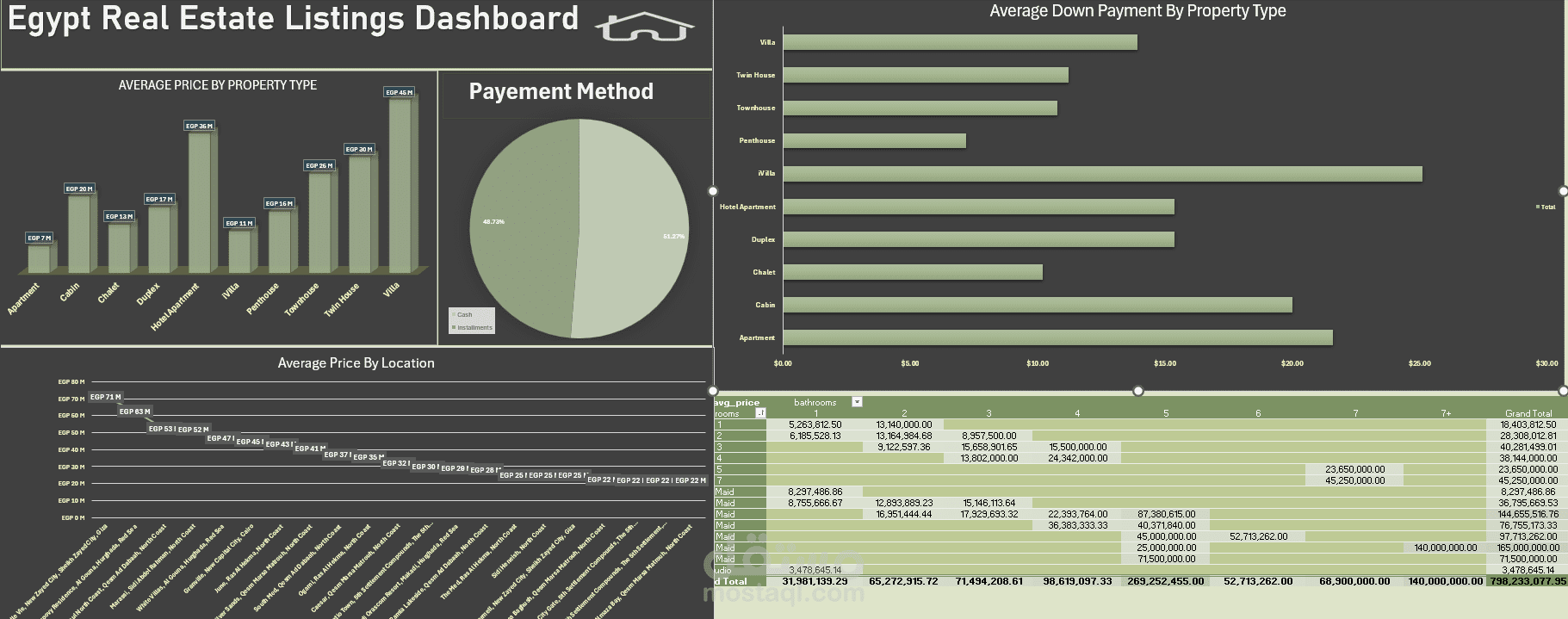This screenshot has height=619, width=1568.
Task: Click the 'Average Down Payment By Property Type' title
Action: (x=1137, y=11)
